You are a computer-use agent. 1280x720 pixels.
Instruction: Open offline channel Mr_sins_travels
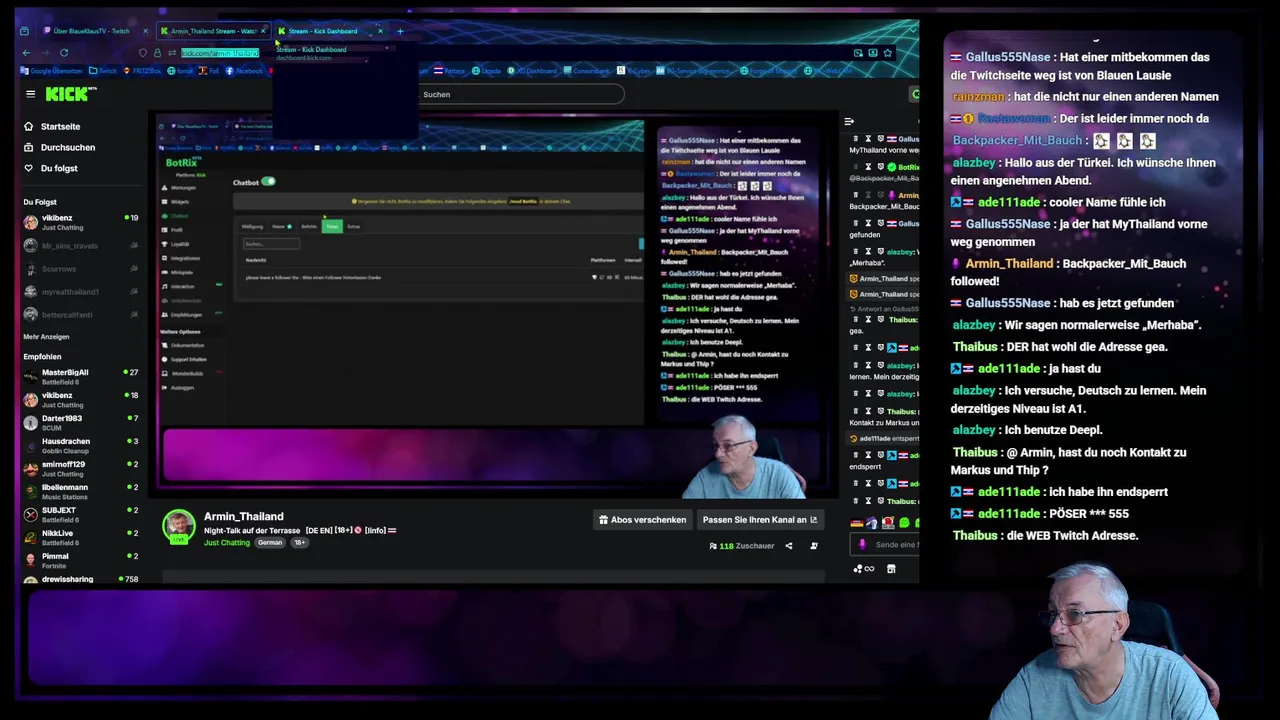[80, 246]
